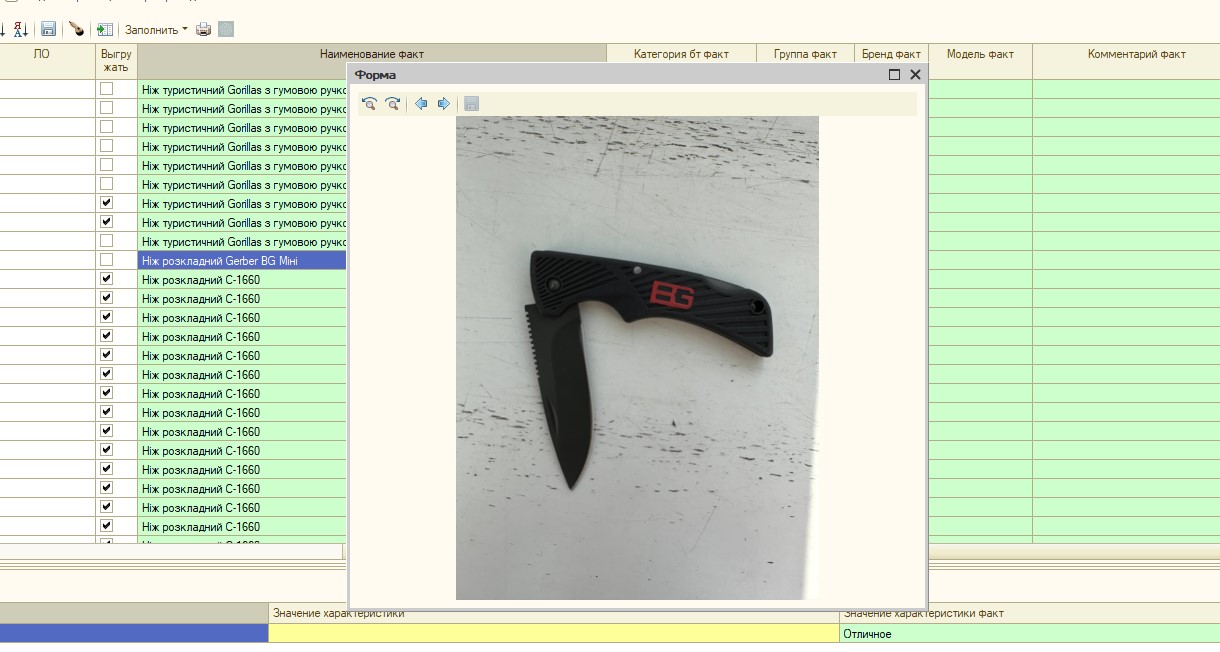
Task: Click the Отличное characteristic value cell
Action: (1028, 634)
